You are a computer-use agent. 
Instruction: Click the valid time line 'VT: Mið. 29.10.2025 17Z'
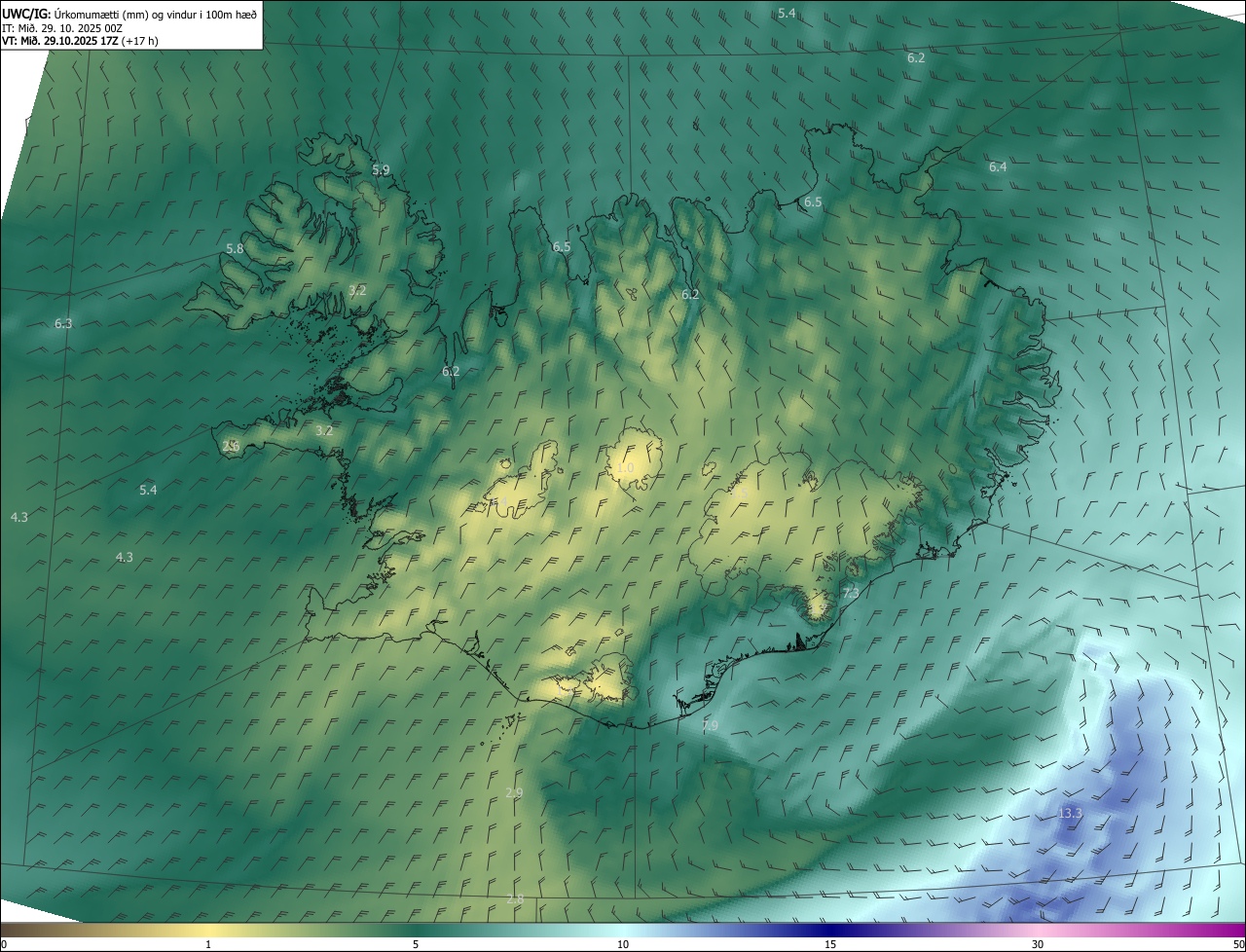[80, 41]
